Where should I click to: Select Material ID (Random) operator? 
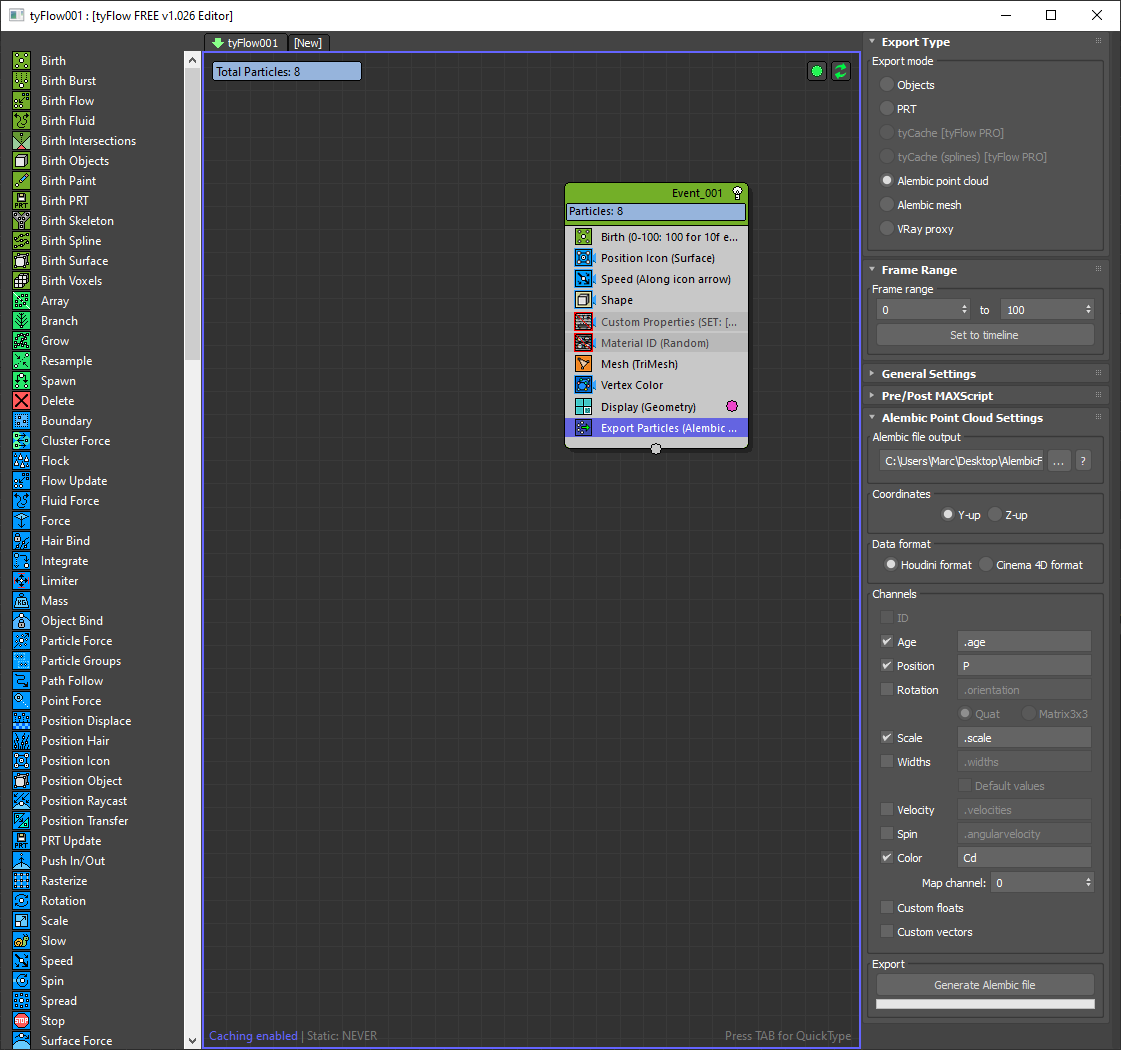click(656, 343)
